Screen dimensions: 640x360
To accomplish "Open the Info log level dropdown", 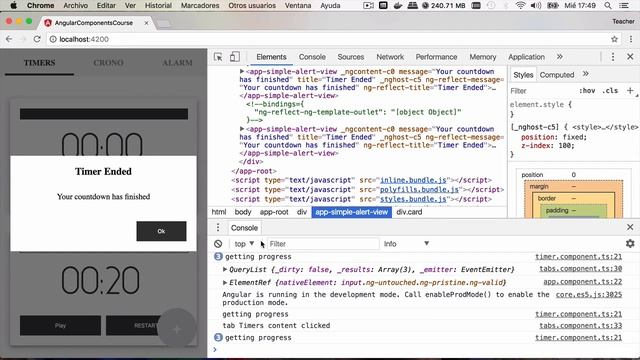I will tap(406, 244).
